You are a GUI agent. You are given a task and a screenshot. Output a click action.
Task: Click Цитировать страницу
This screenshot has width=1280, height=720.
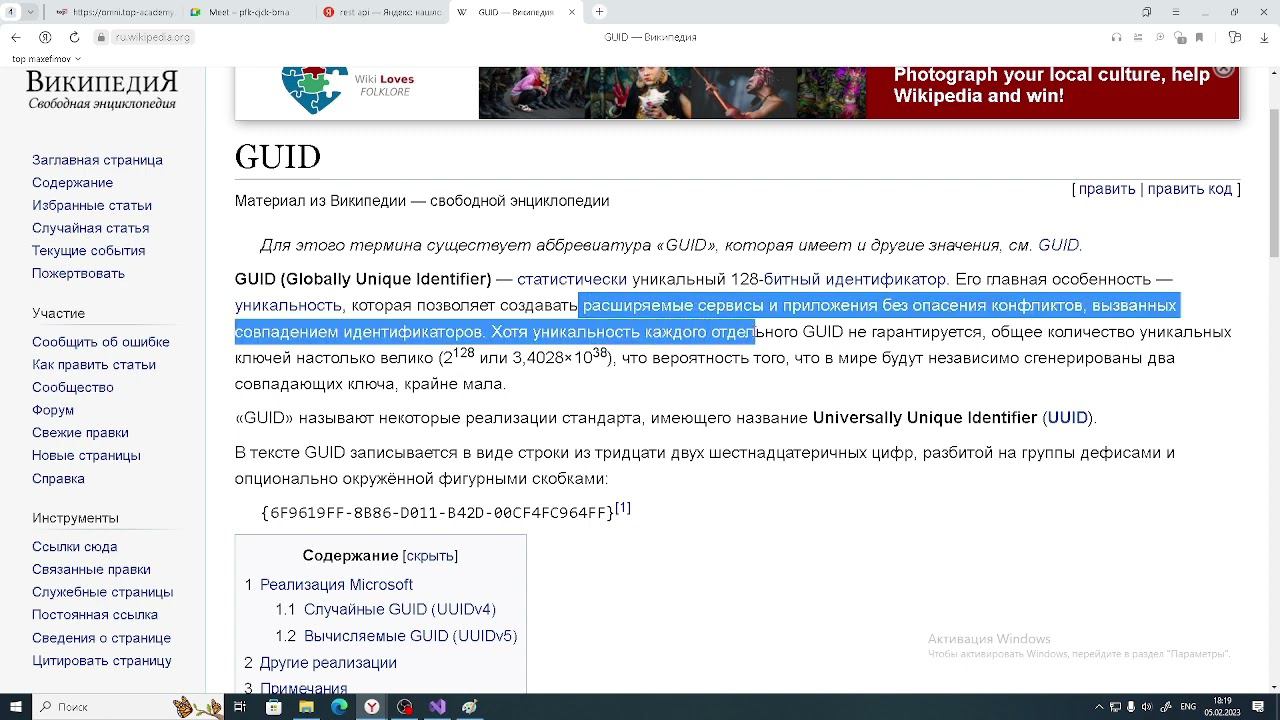click(102, 661)
